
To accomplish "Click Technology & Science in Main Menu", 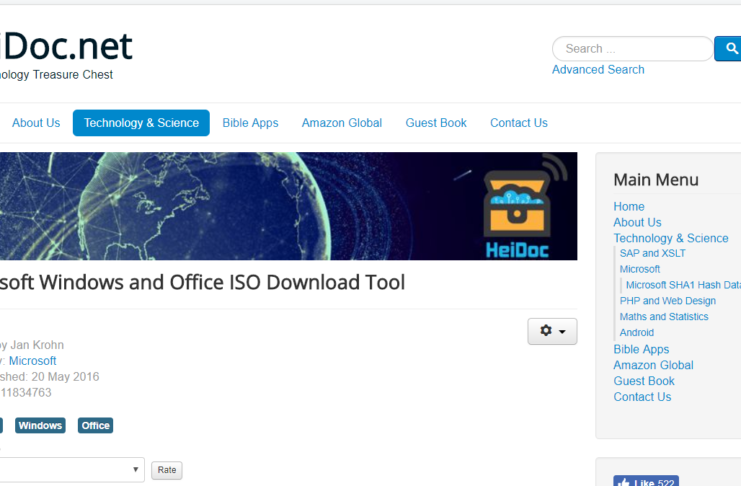I will [x=671, y=238].
